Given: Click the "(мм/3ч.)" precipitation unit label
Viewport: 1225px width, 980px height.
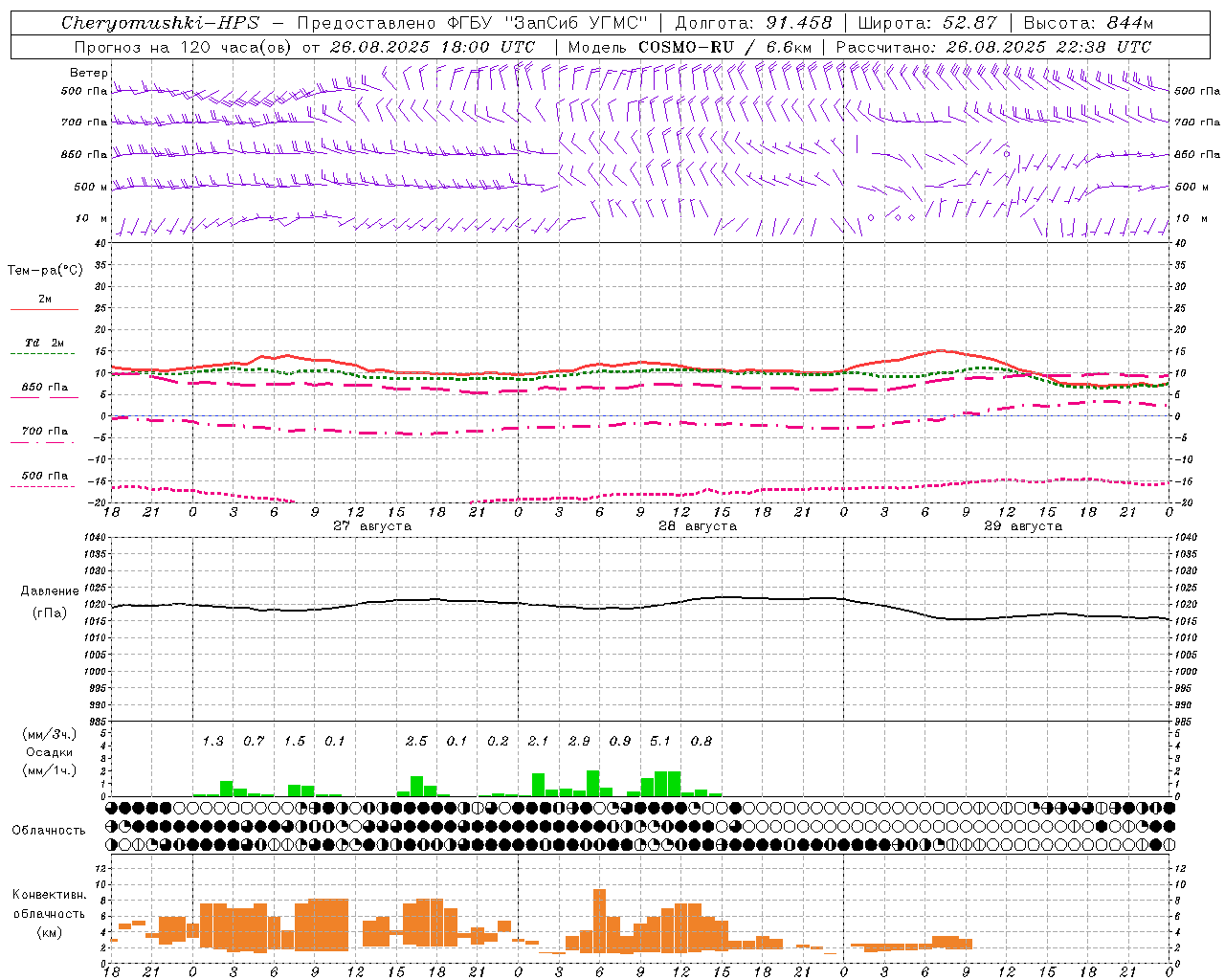Looking at the screenshot, I should pos(49,734).
